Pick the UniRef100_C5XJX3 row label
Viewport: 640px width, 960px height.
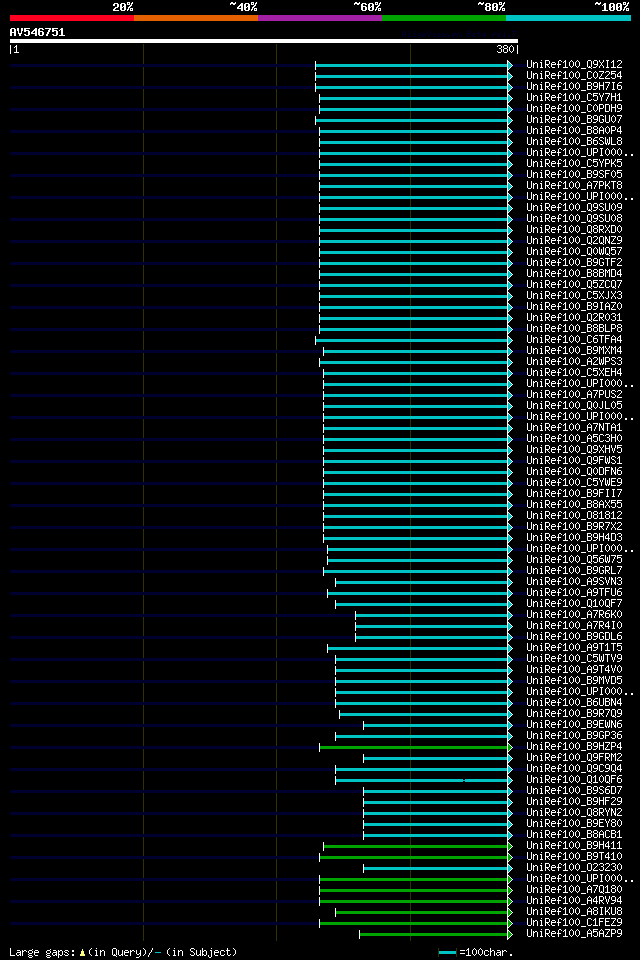(x=574, y=296)
